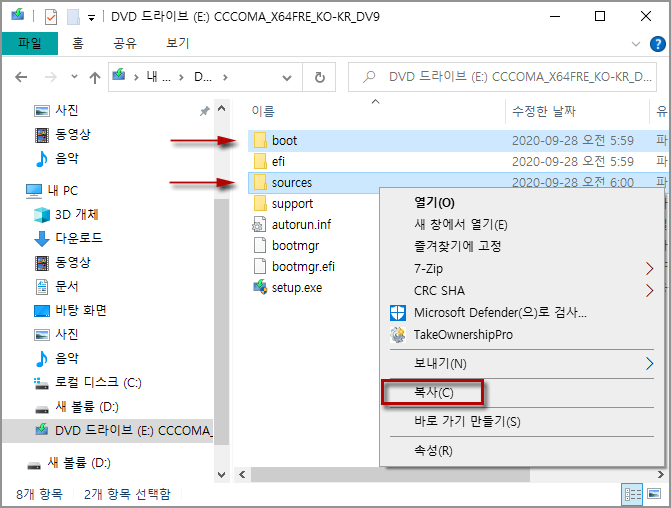This screenshot has width=671, height=508.
Task: Go forward with the right arrow button
Action: 50,77
